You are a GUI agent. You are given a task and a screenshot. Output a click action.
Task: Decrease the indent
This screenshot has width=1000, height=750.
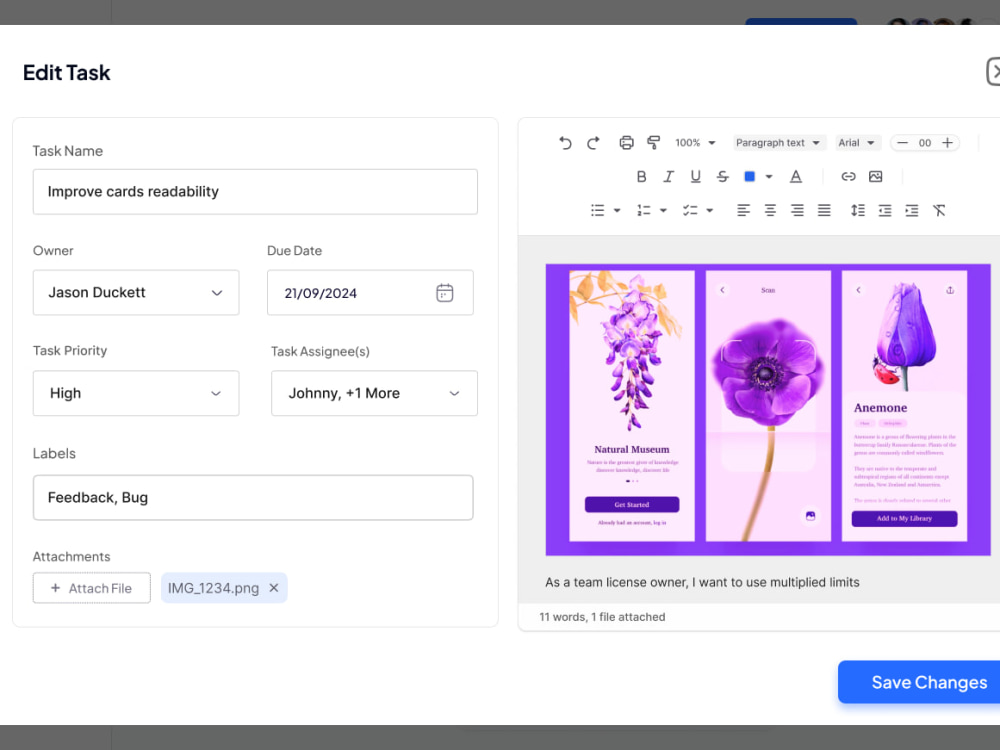click(885, 210)
